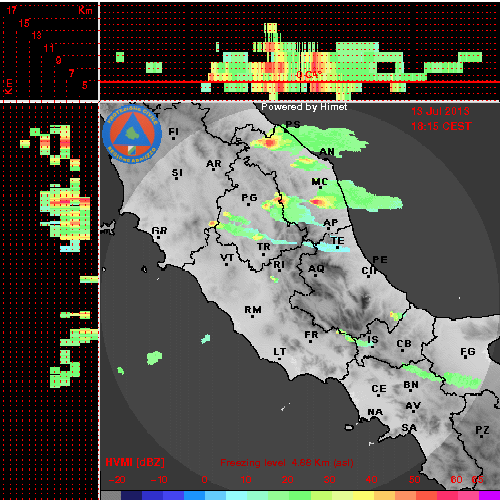The image size is (500, 500).
Task: Click the '60' dBZ scale value
Action: 456,480
